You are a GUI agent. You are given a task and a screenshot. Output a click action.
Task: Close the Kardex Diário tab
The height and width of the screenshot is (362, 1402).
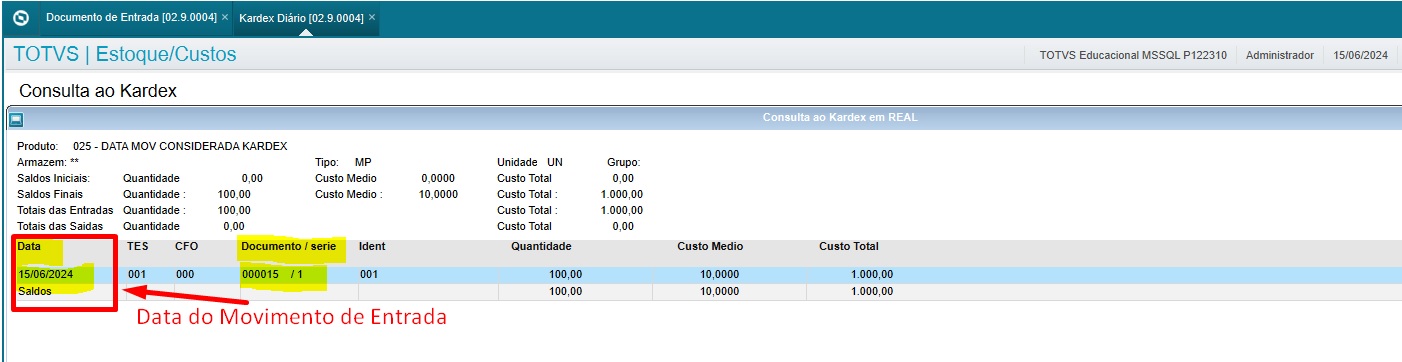(x=372, y=18)
